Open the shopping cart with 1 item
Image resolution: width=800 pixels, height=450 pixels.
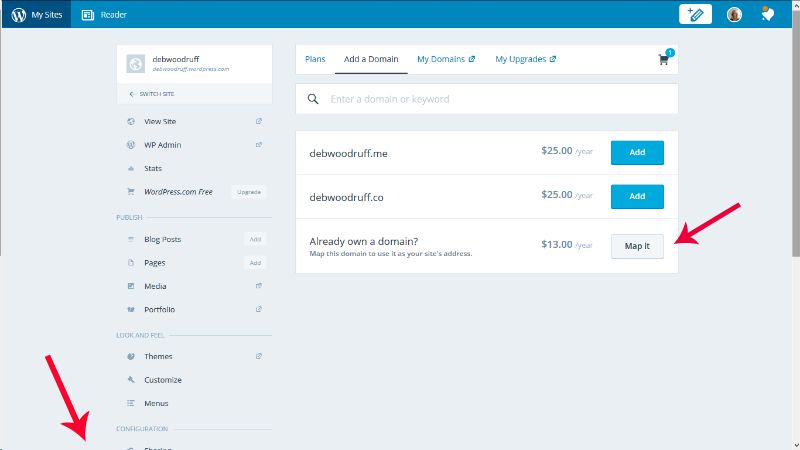(665, 58)
